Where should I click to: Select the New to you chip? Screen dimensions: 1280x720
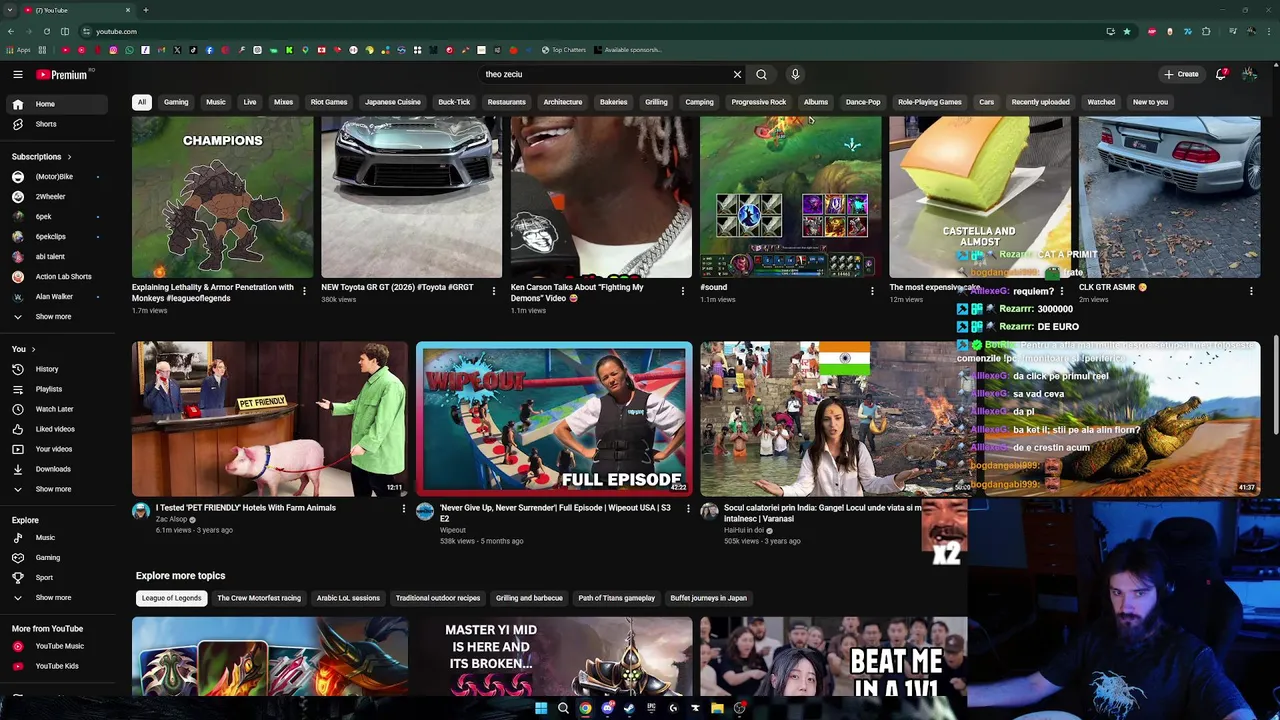tap(1150, 102)
